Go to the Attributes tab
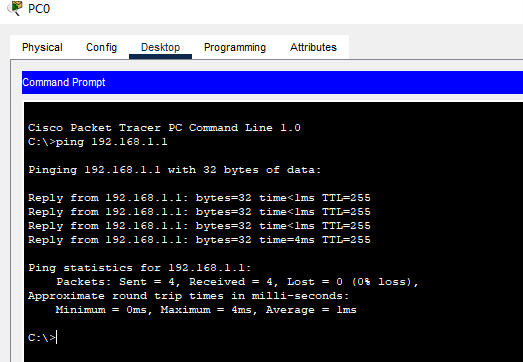Viewport: 523px width, 362px height. [313, 47]
